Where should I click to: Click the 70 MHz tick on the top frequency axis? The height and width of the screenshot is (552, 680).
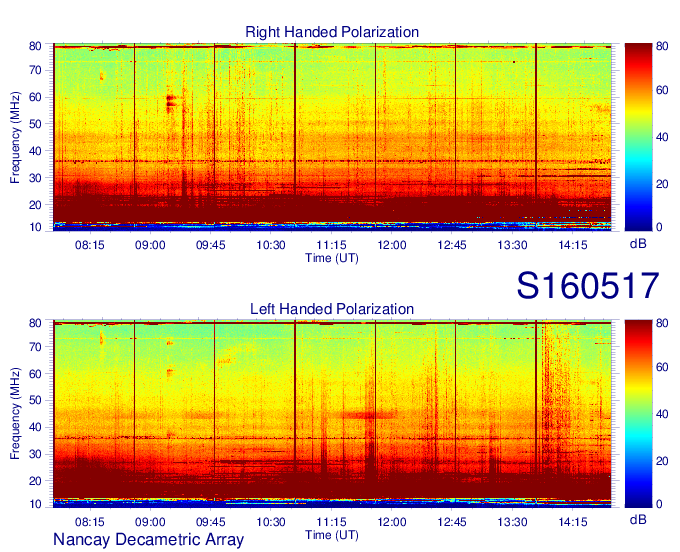pos(35,70)
